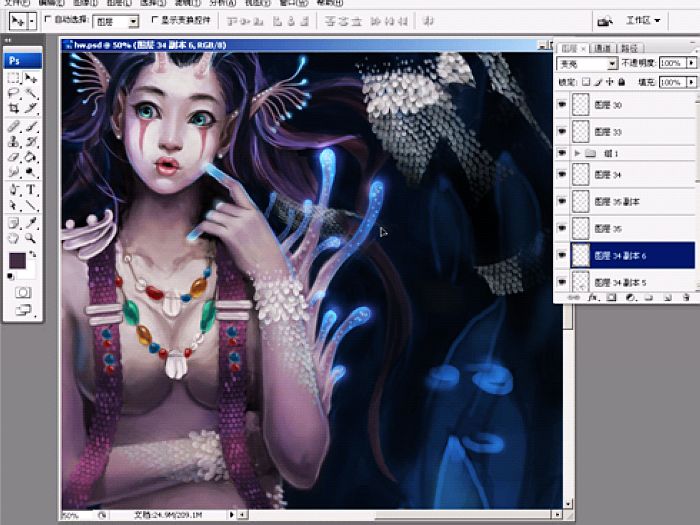Viewport: 700px width, 525px height.
Task: Select the Pen tool
Action: [13, 190]
